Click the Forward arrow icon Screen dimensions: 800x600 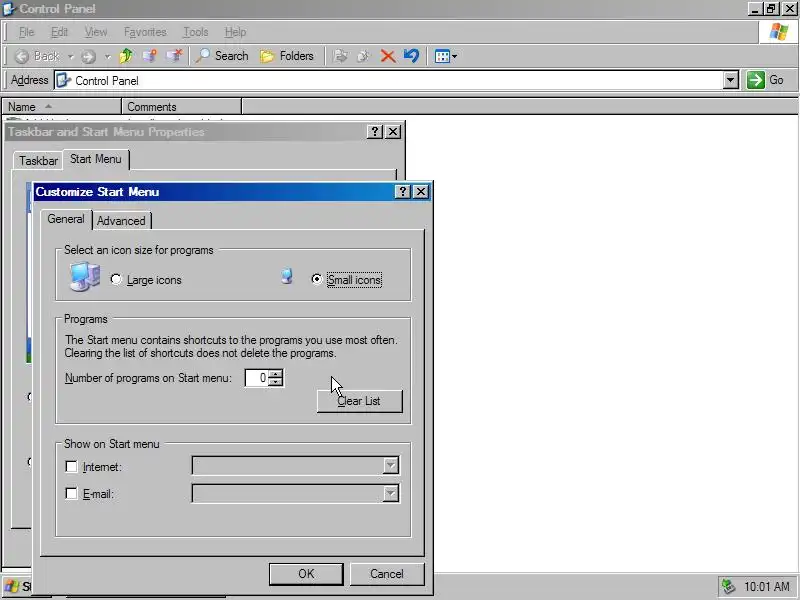[x=89, y=56]
